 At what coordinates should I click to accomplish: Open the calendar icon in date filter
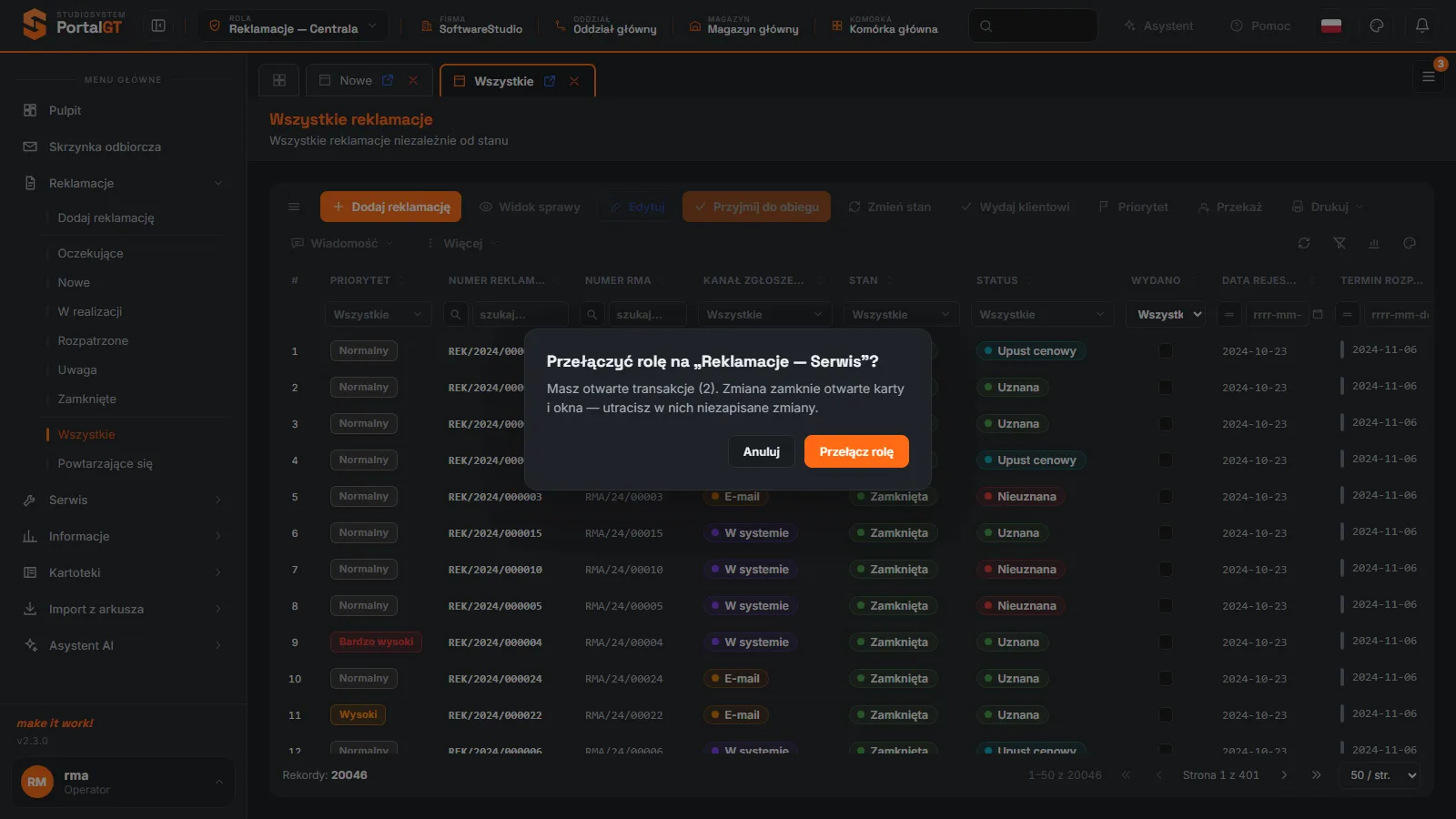coord(1318,314)
